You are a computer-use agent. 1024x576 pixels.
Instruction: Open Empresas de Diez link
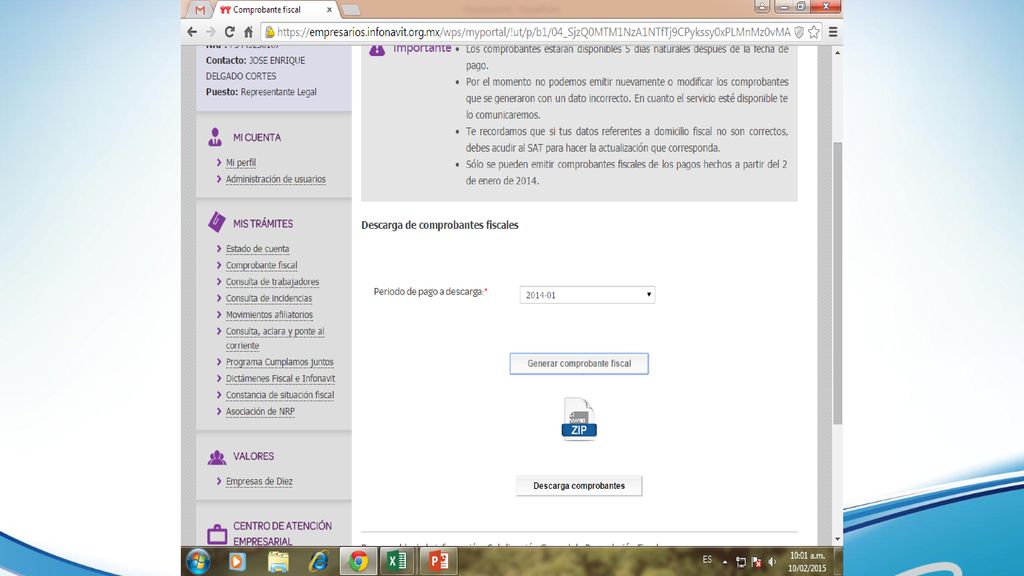point(259,481)
